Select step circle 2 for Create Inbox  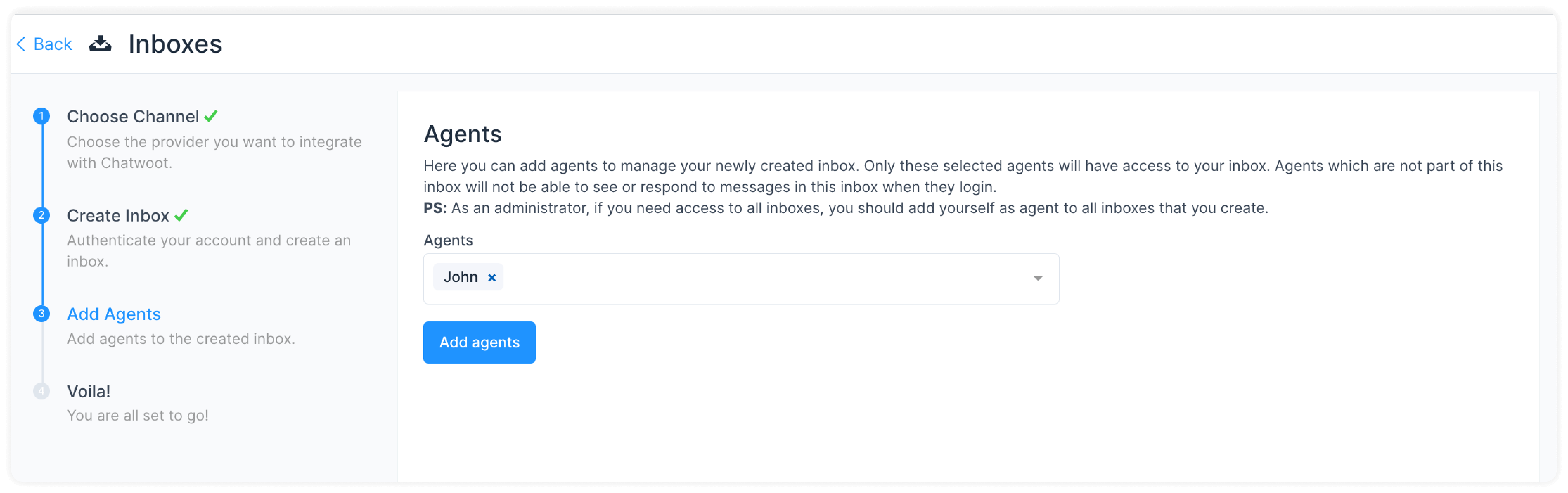coord(41,215)
